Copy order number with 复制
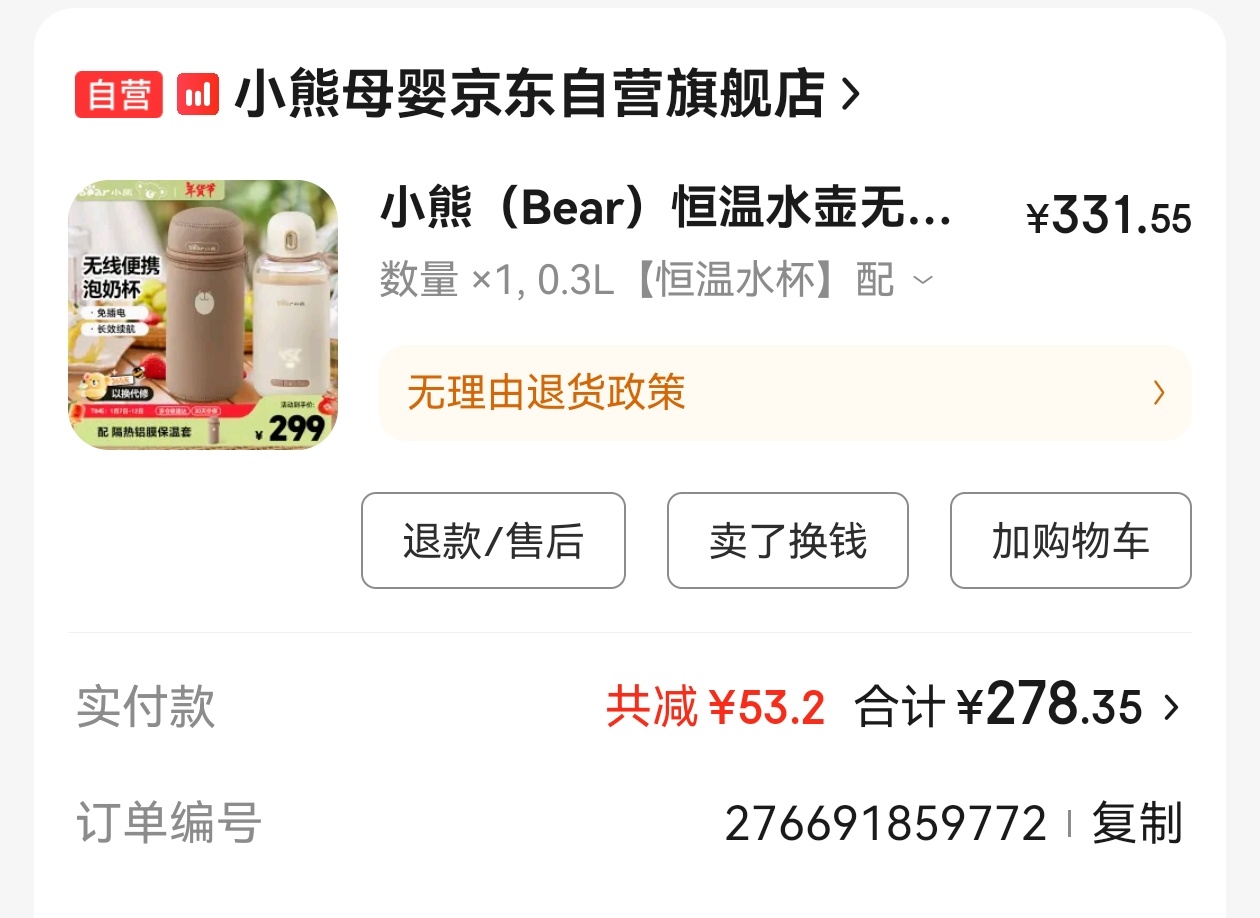 point(1137,824)
